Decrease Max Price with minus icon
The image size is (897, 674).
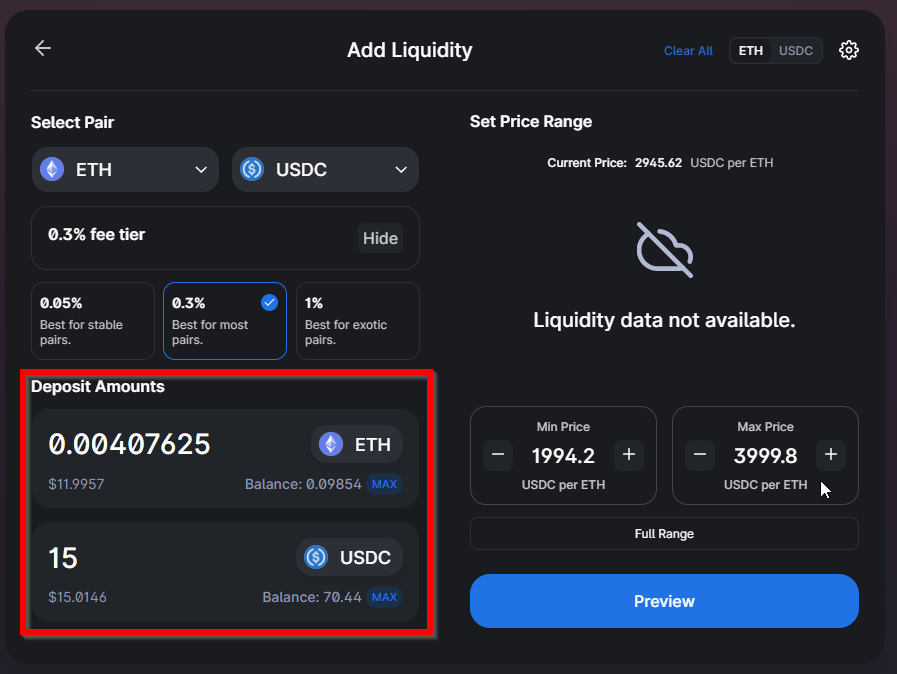pyautogui.click(x=700, y=455)
